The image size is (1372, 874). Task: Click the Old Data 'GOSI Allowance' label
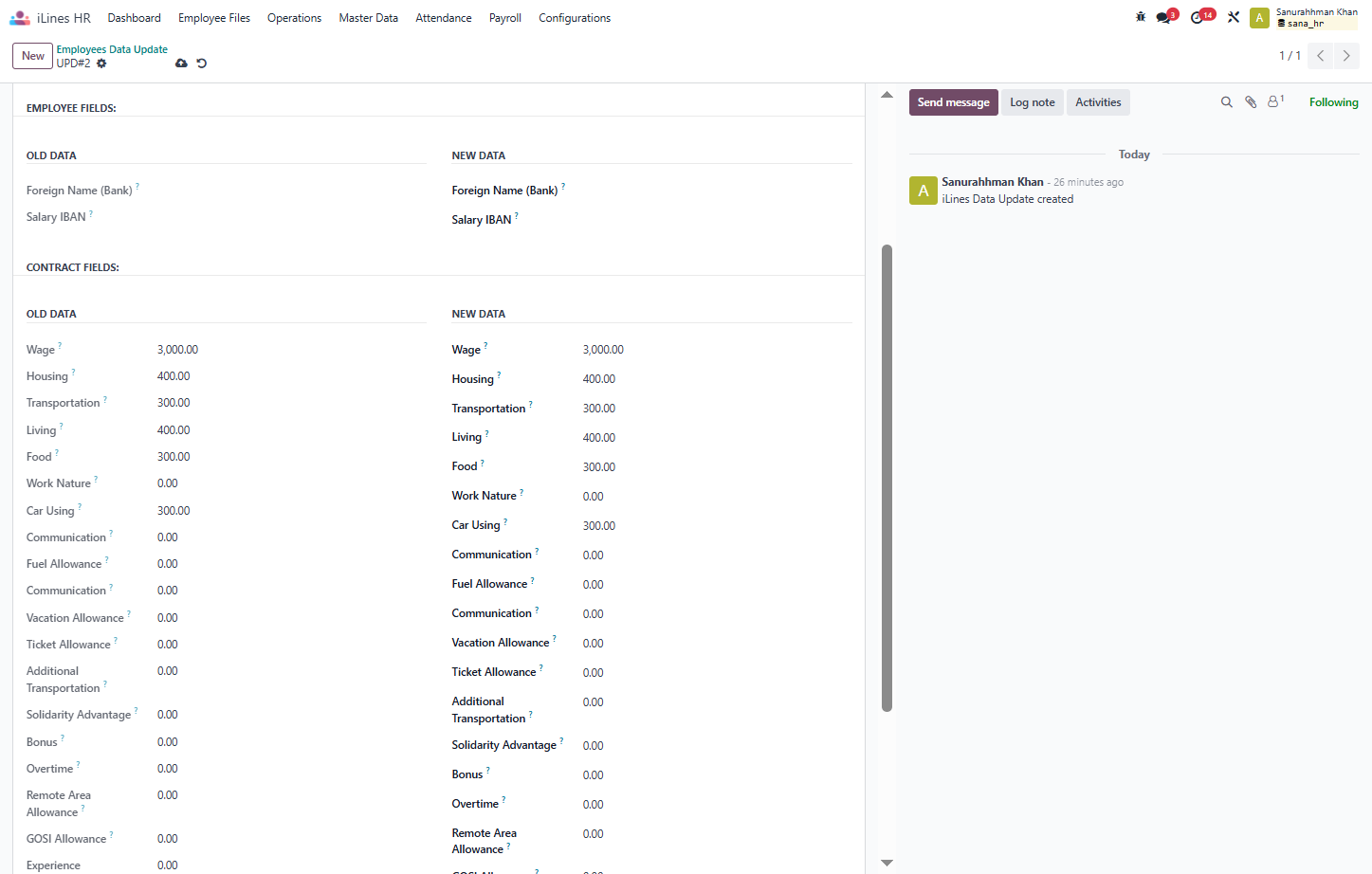[x=66, y=839]
